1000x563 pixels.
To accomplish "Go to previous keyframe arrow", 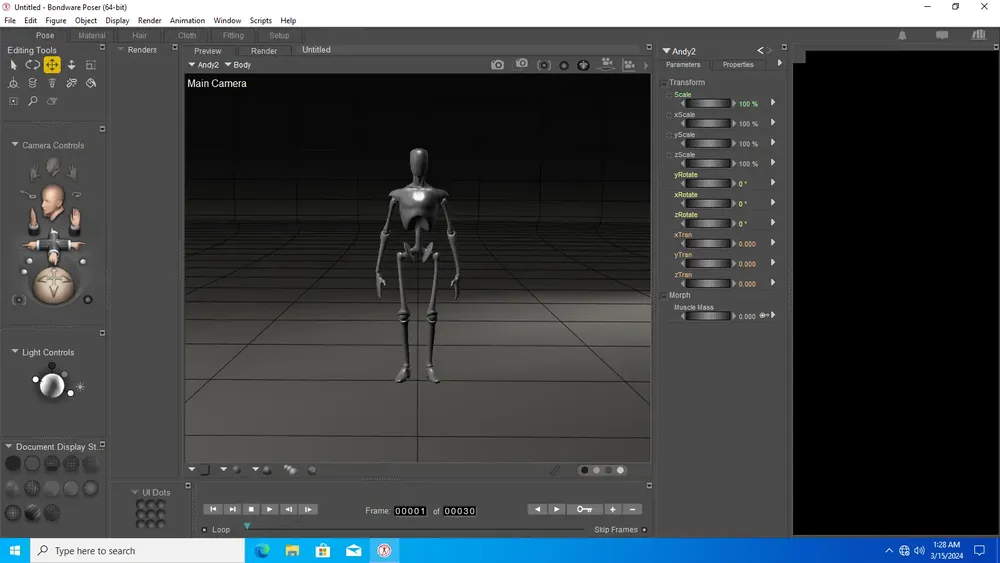I will pos(537,509).
